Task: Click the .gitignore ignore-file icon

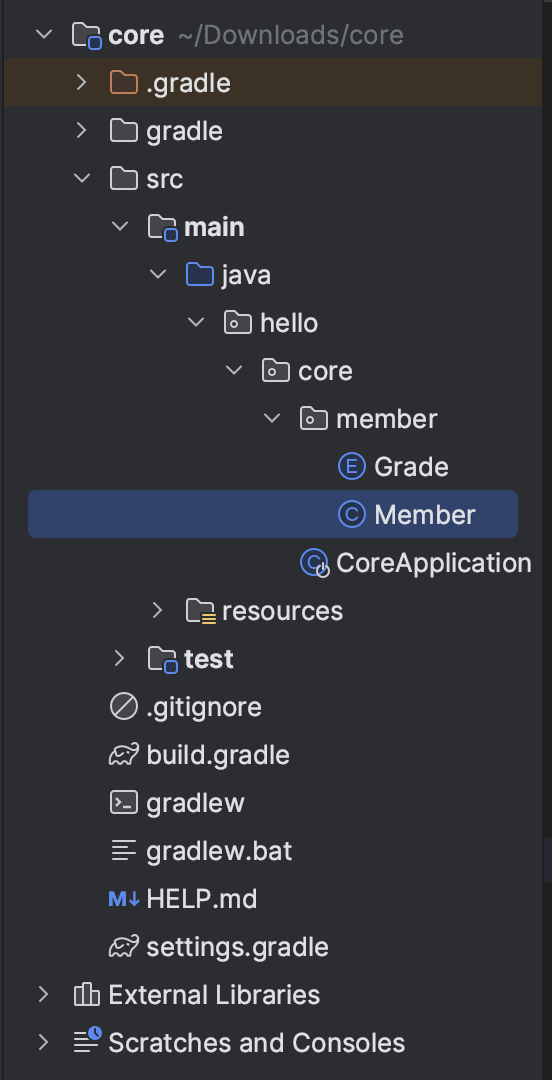Action: 124,707
